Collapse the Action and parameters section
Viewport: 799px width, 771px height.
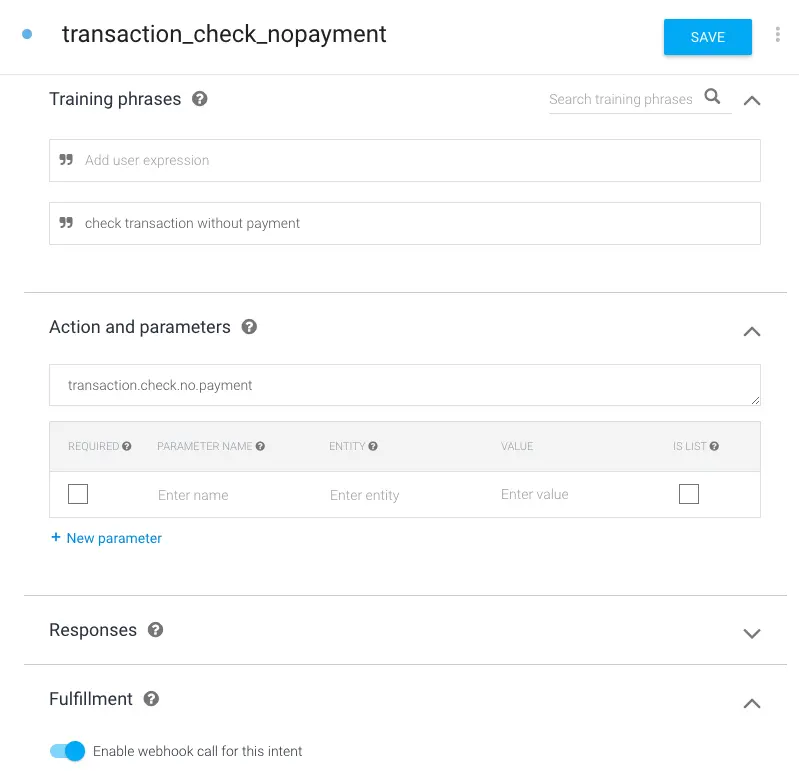coord(752,332)
